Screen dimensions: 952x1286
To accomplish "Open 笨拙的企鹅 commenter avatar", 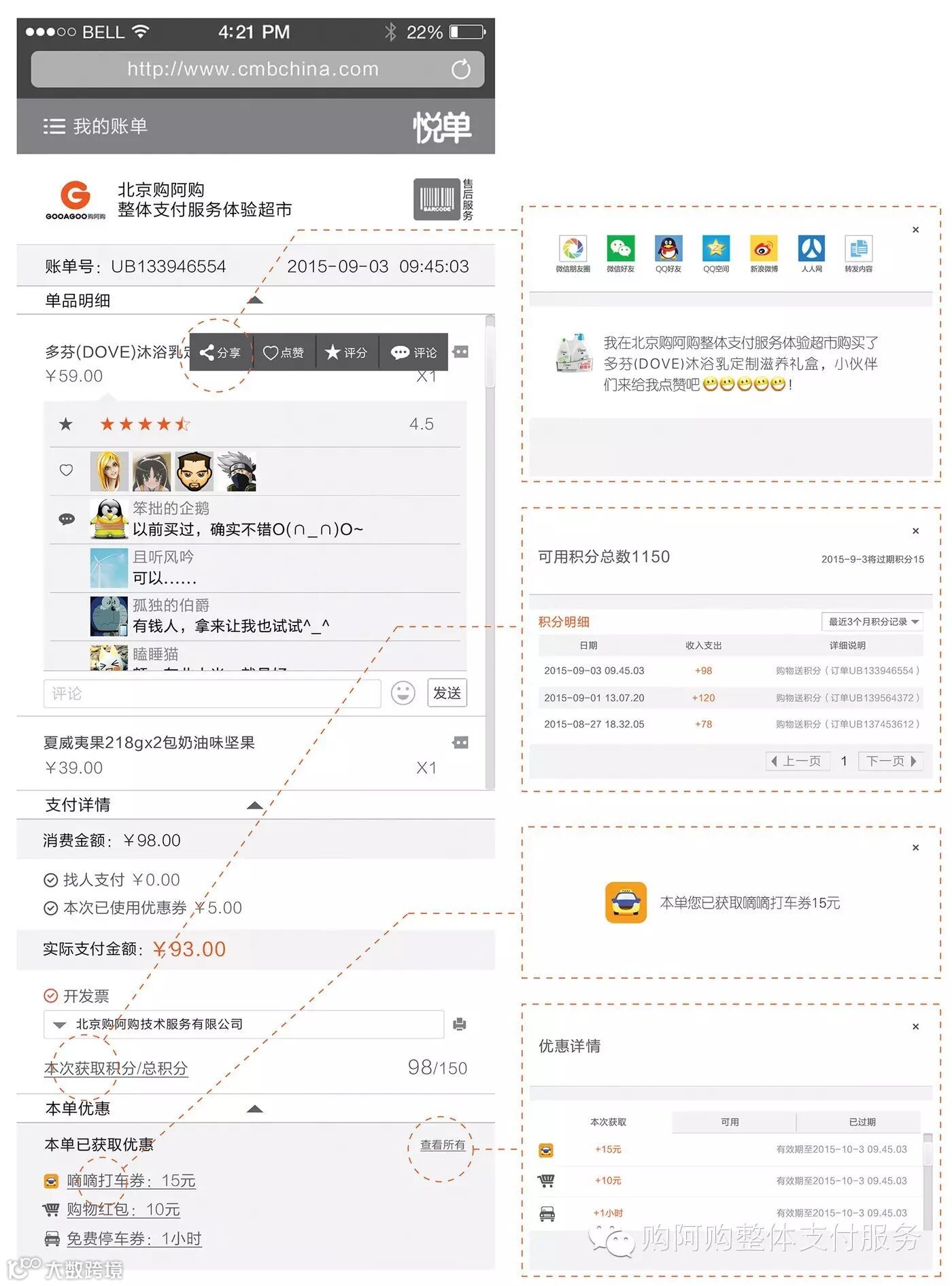I will (x=109, y=520).
